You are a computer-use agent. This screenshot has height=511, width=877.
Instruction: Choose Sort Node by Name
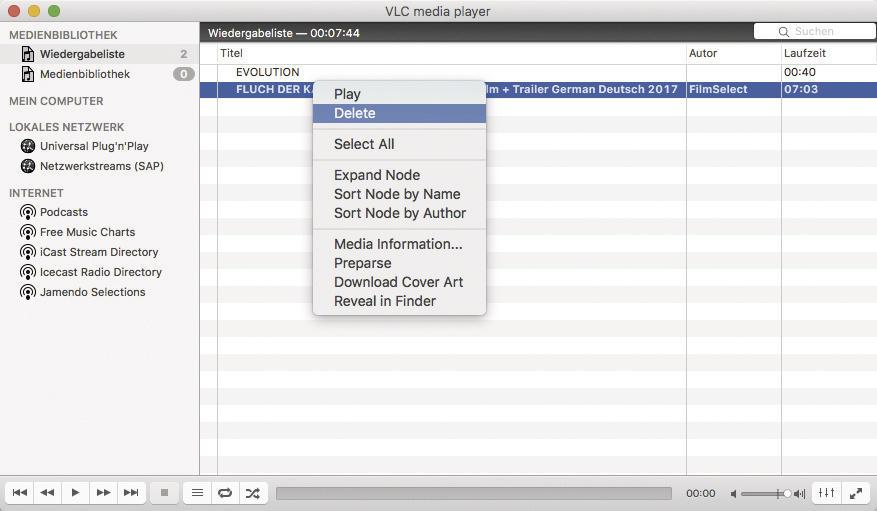tap(399, 194)
